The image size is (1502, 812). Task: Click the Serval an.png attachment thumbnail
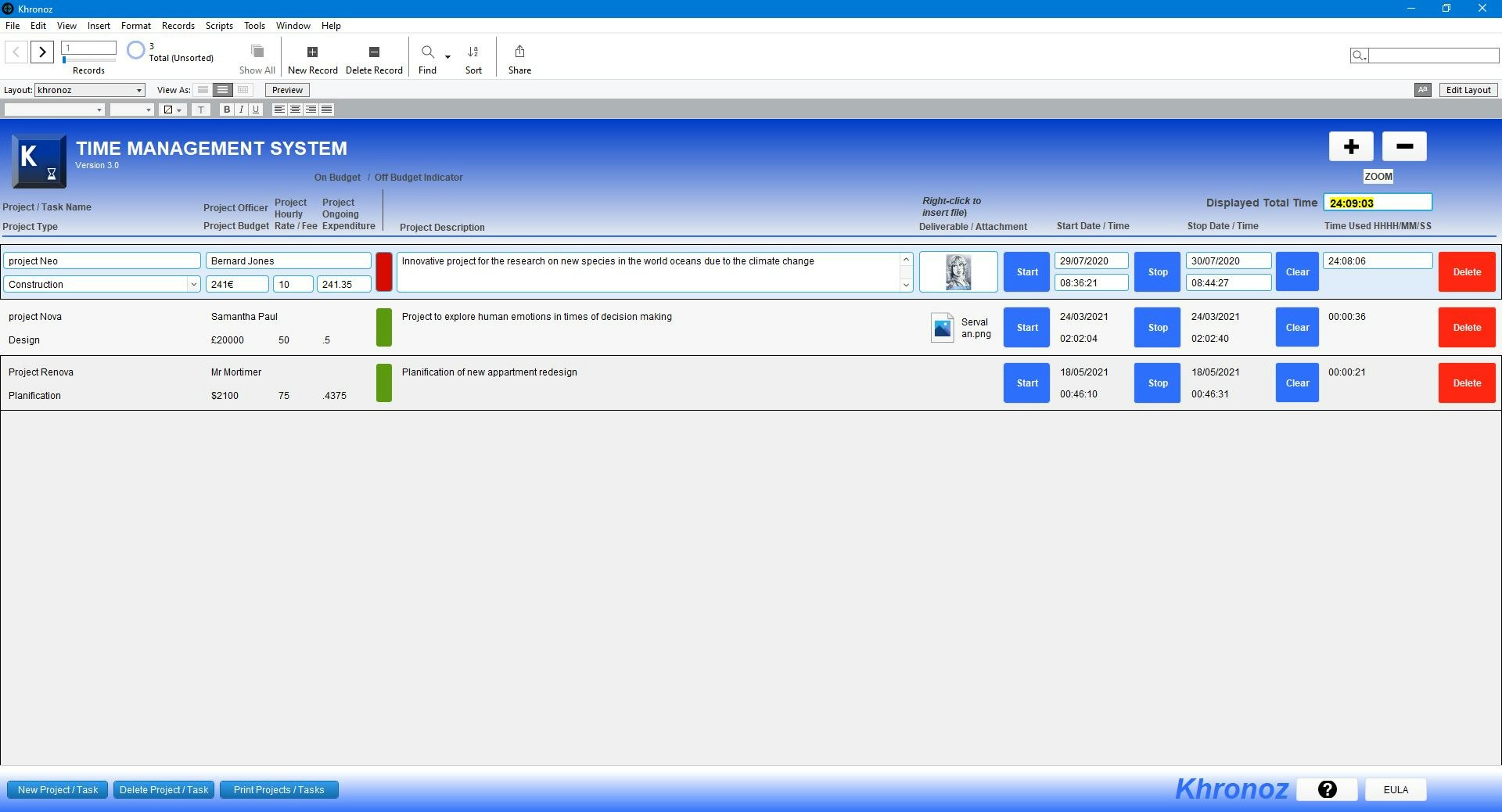(x=943, y=328)
